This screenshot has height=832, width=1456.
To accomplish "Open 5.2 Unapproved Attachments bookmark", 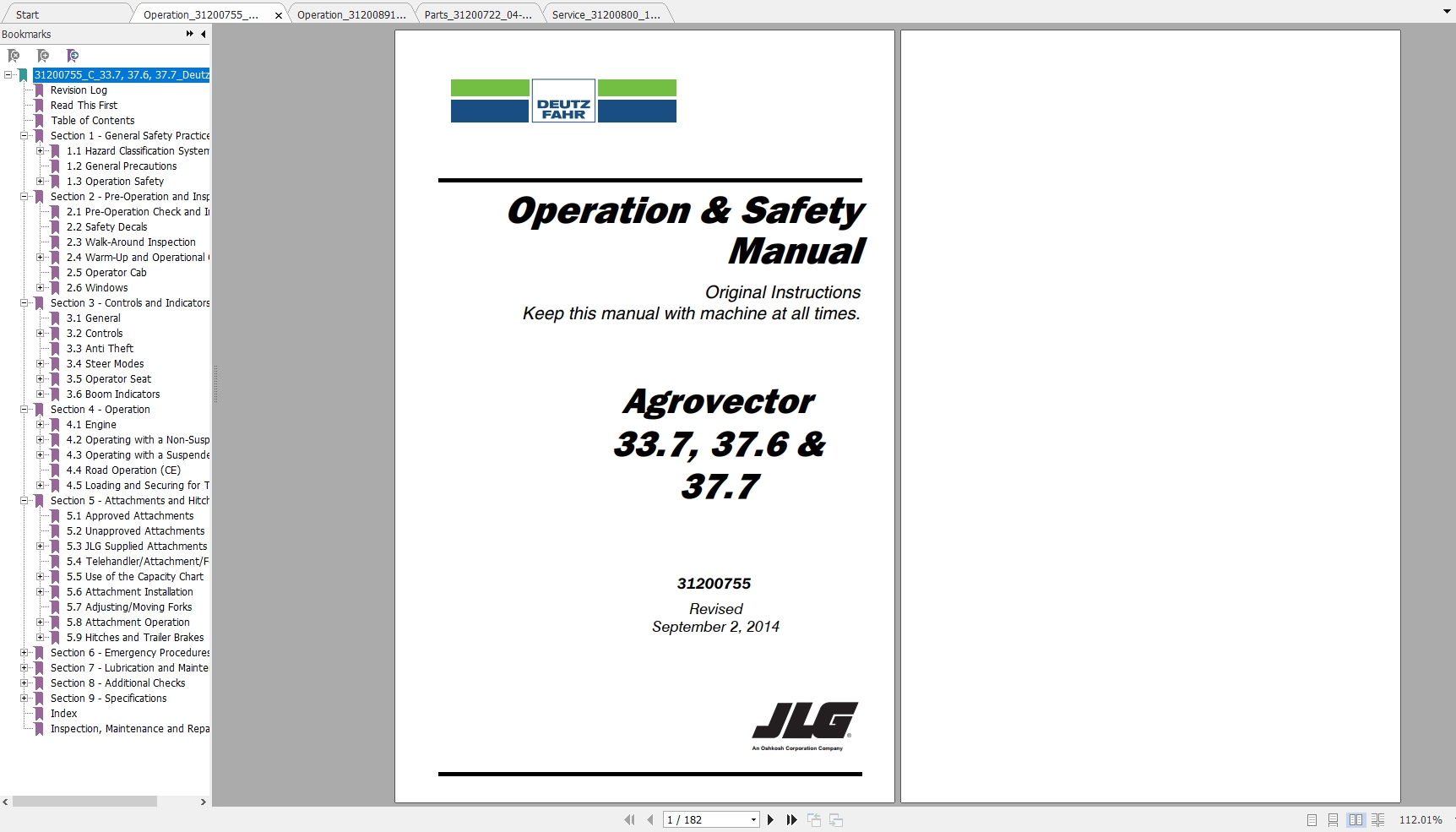I will (135, 530).
